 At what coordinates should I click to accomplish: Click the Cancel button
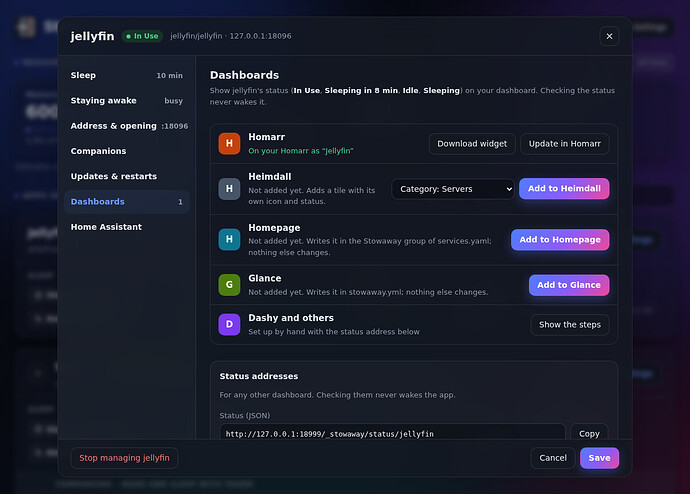coord(553,458)
